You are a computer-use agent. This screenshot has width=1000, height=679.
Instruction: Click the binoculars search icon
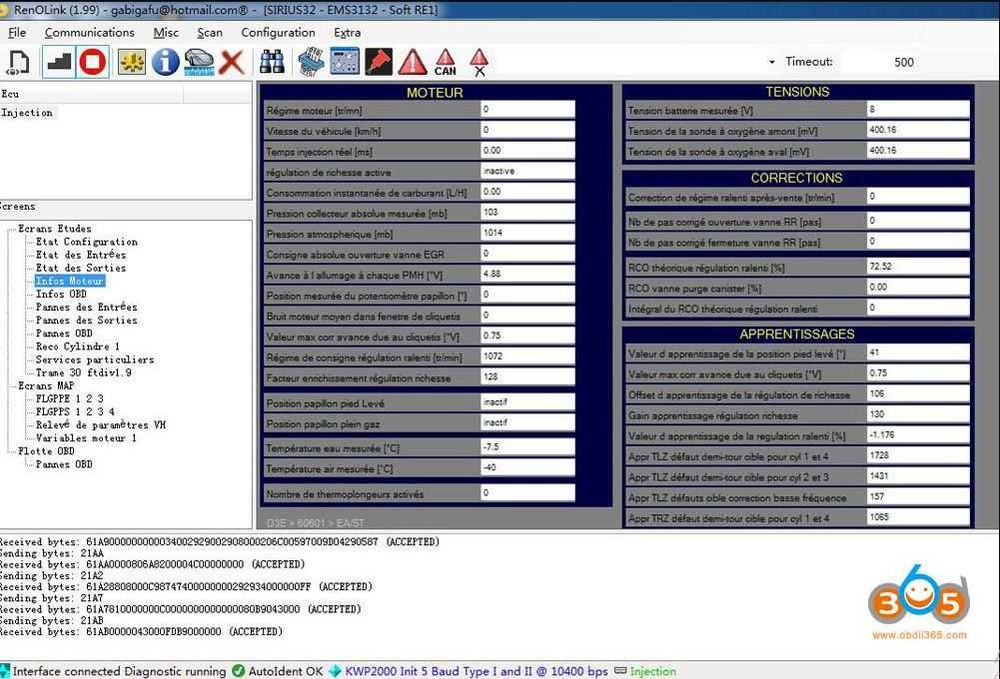click(272, 62)
